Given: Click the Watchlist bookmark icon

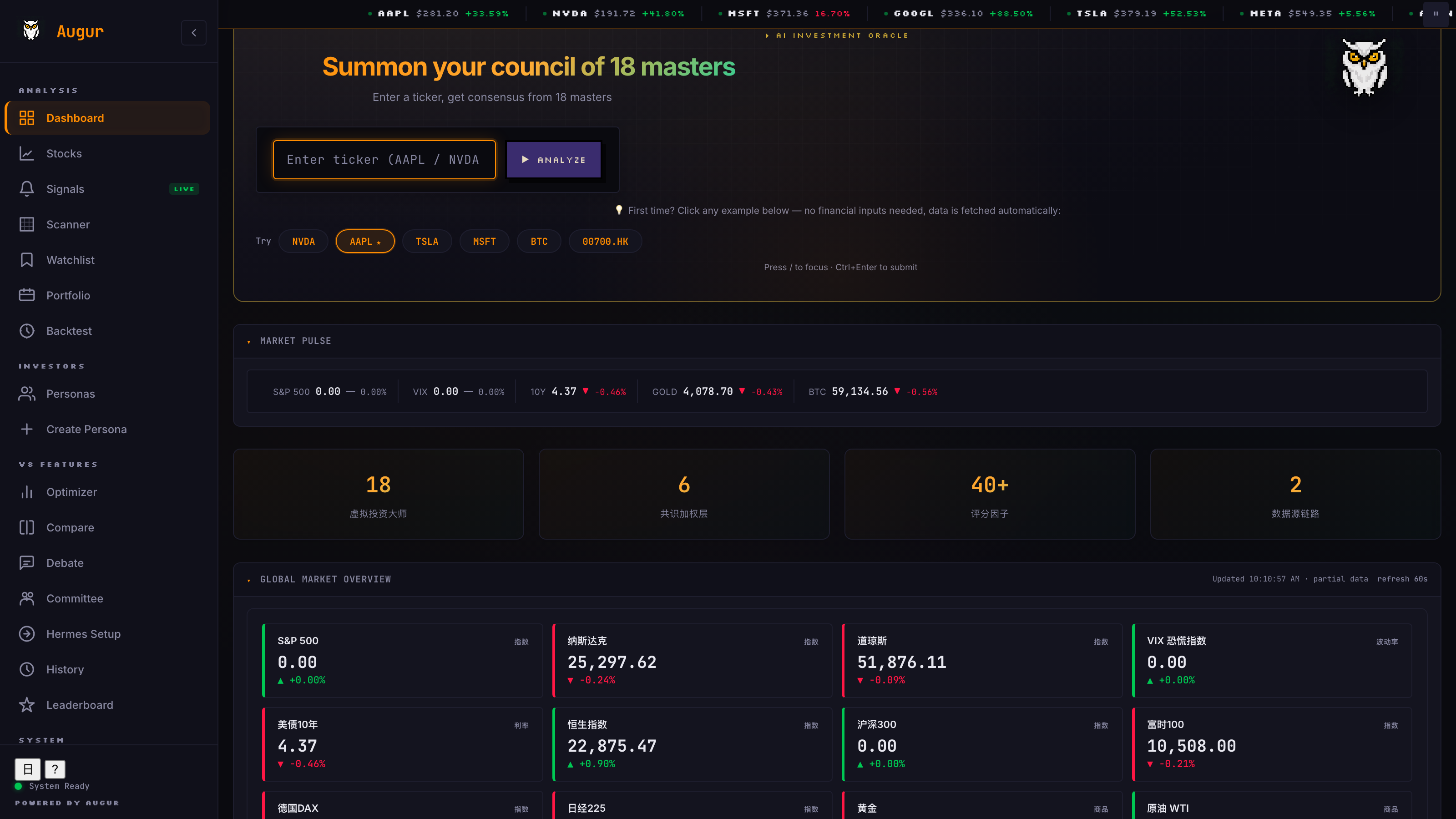Looking at the screenshot, I should (26, 260).
